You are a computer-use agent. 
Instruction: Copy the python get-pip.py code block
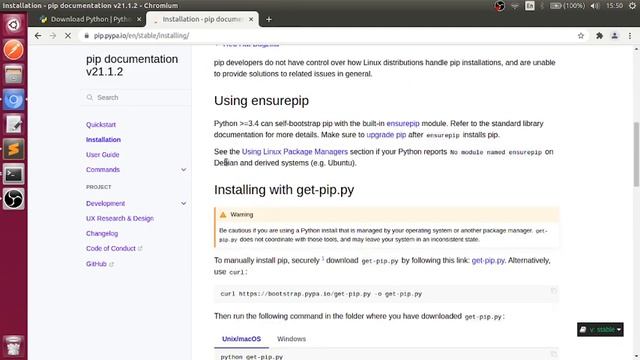click(x=553, y=354)
